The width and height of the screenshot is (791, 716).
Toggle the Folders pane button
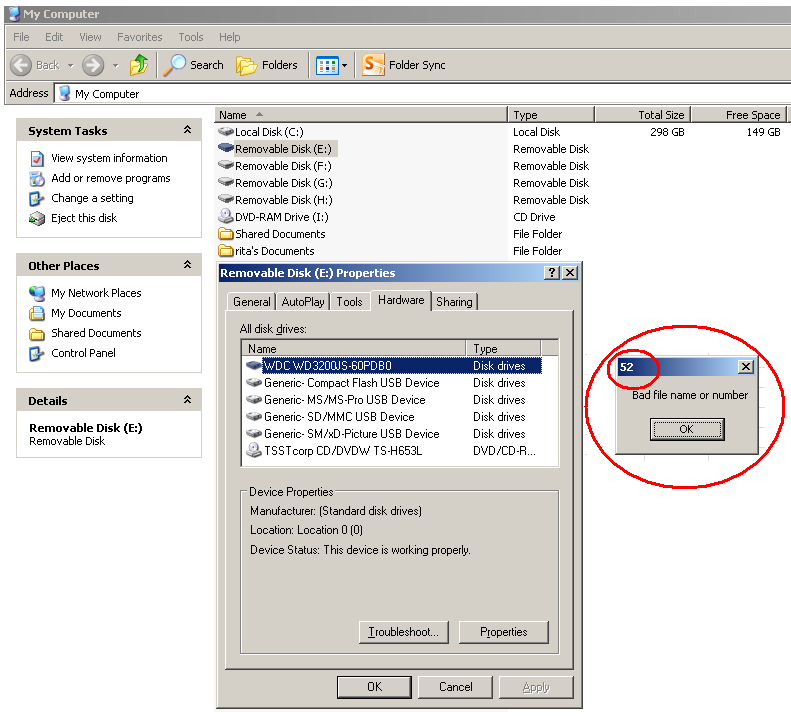click(x=267, y=65)
